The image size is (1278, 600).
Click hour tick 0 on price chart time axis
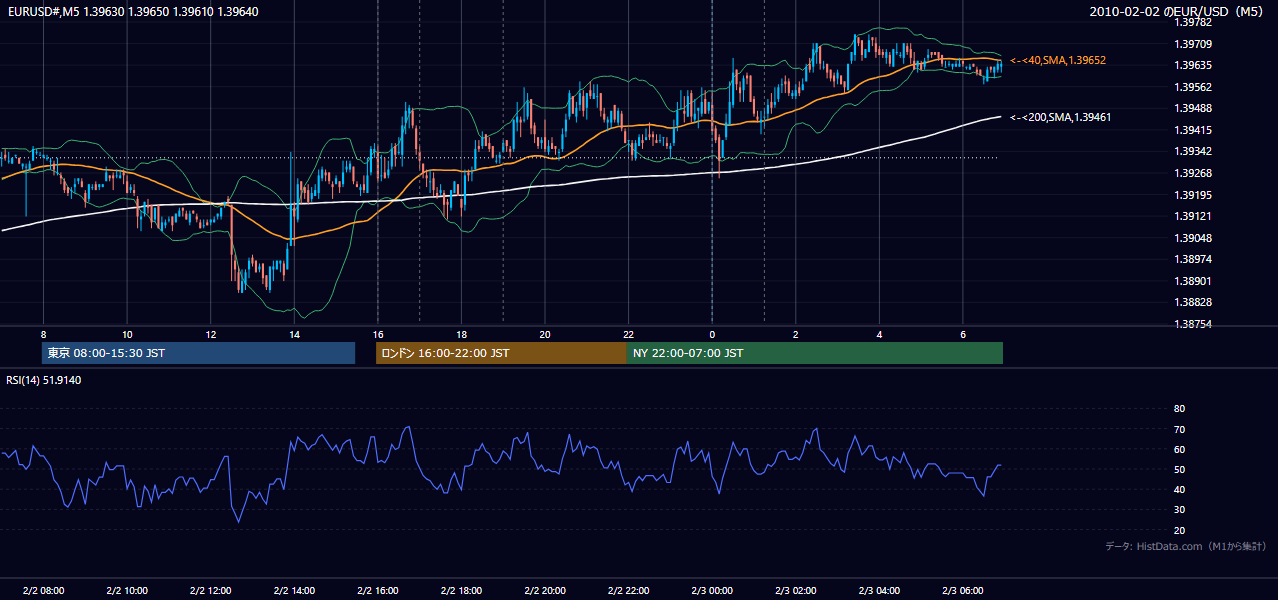tap(712, 334)
